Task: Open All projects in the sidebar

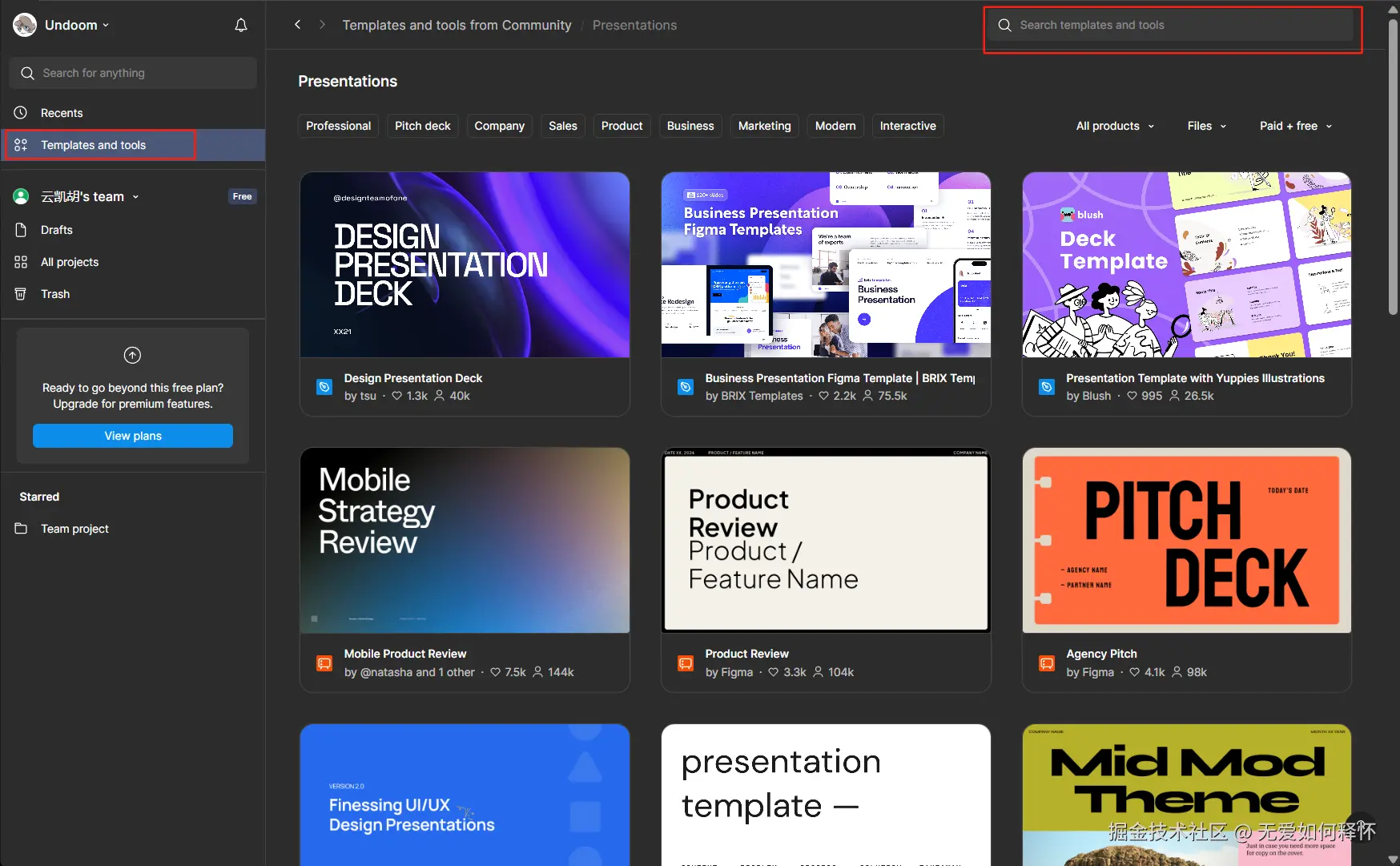Action: point(133,262)
